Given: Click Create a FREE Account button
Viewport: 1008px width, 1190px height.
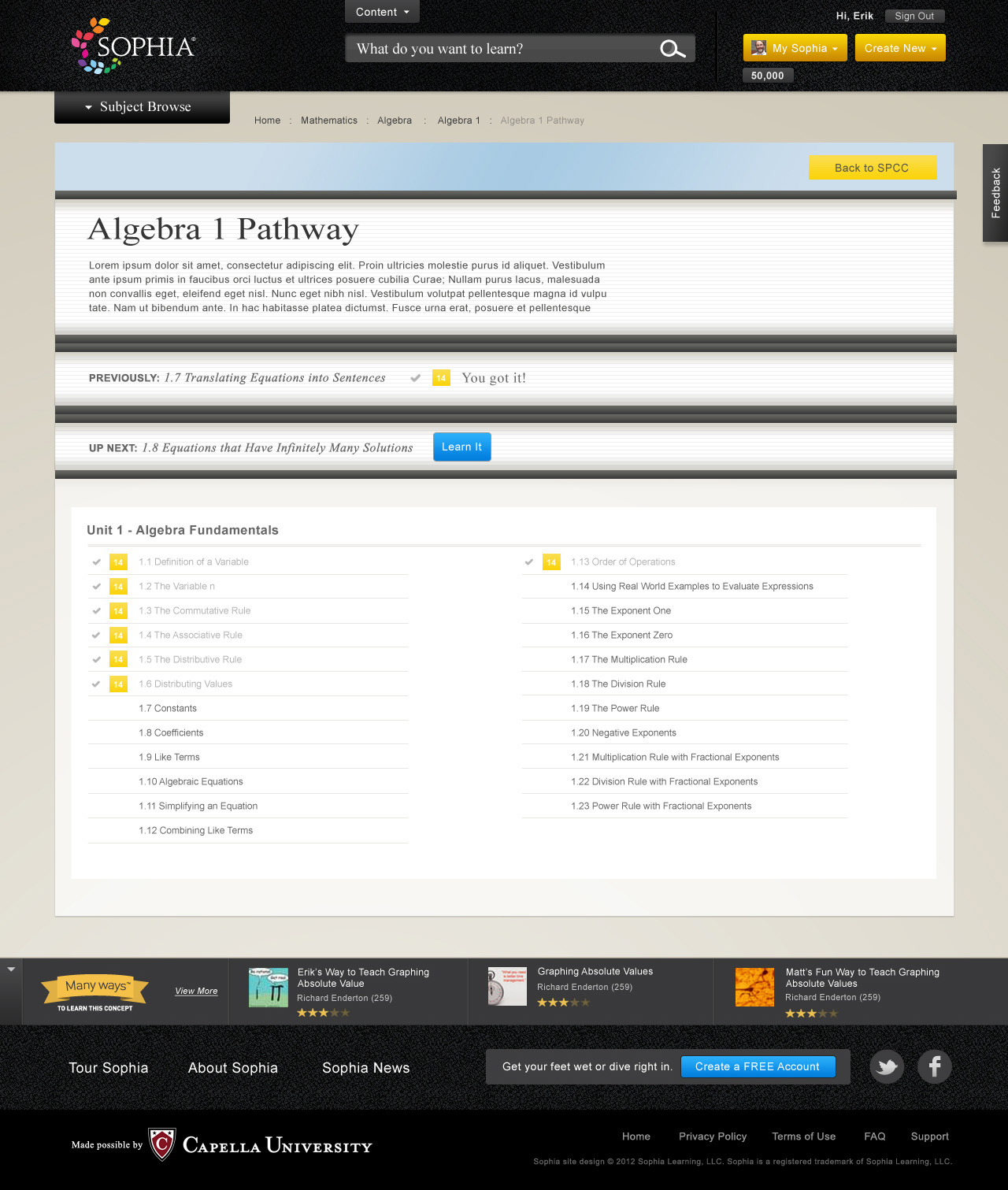Looking at the screenshot, I should tap(758, 1066).
